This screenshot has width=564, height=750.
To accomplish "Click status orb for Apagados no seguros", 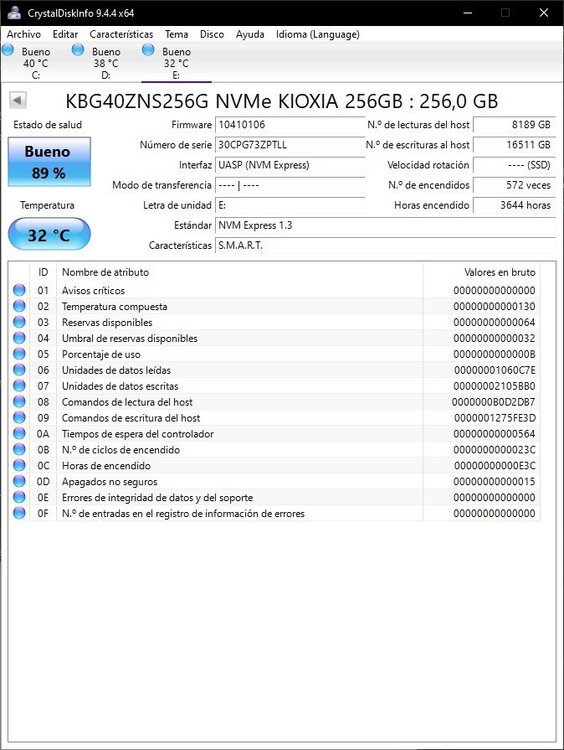I will point(19,481).
